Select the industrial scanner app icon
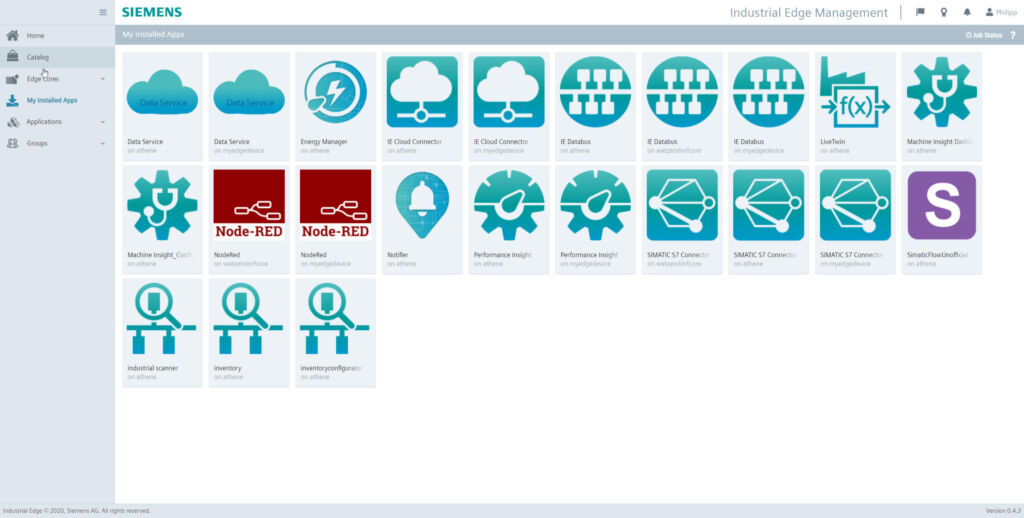The width and height of the screenshot is (1024, 518). point(162,319)
